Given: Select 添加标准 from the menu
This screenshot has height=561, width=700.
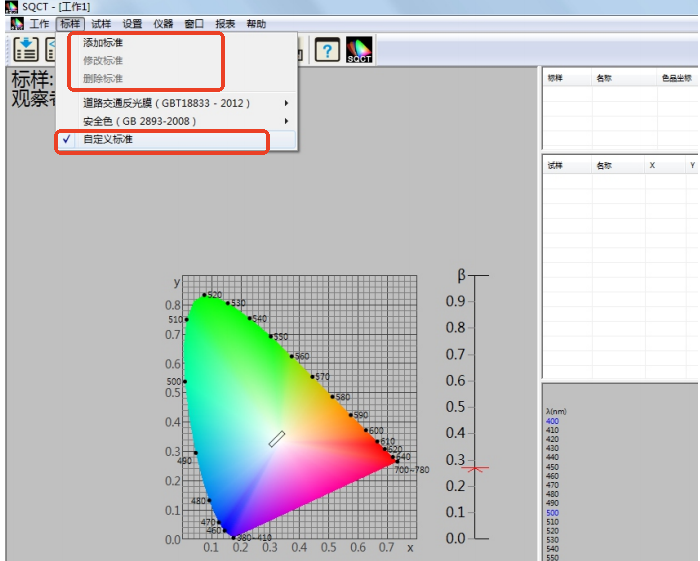Looking at the screenshot, I should (x=103, y=43).
